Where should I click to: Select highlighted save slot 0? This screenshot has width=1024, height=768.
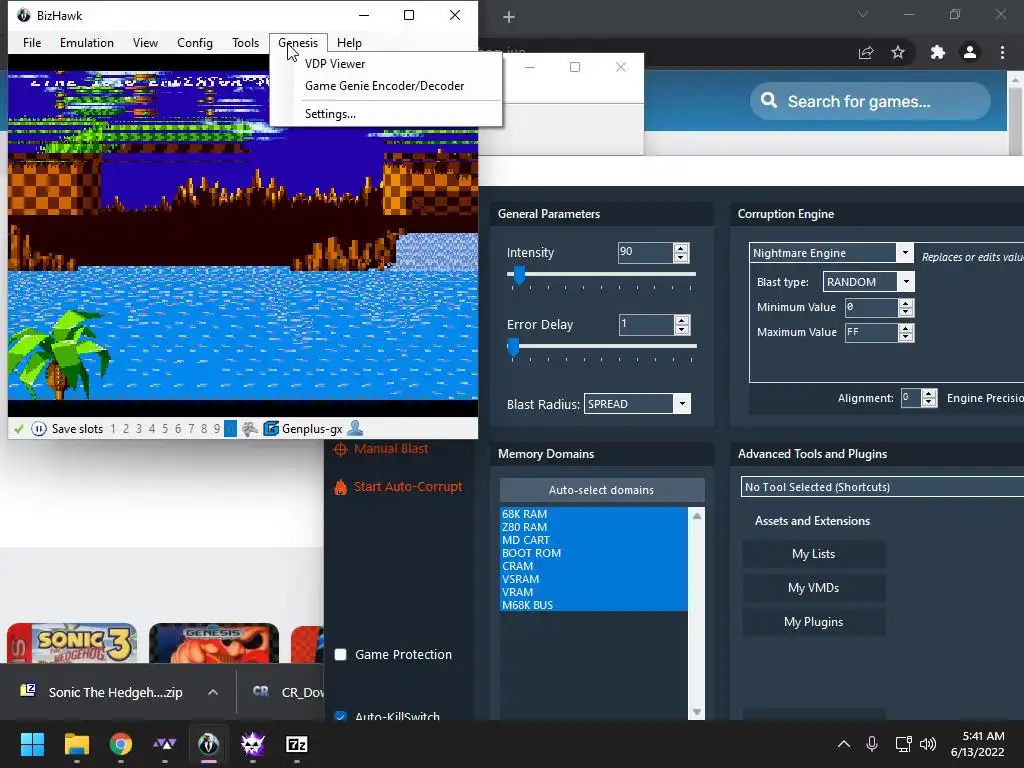tap(230, 428)
